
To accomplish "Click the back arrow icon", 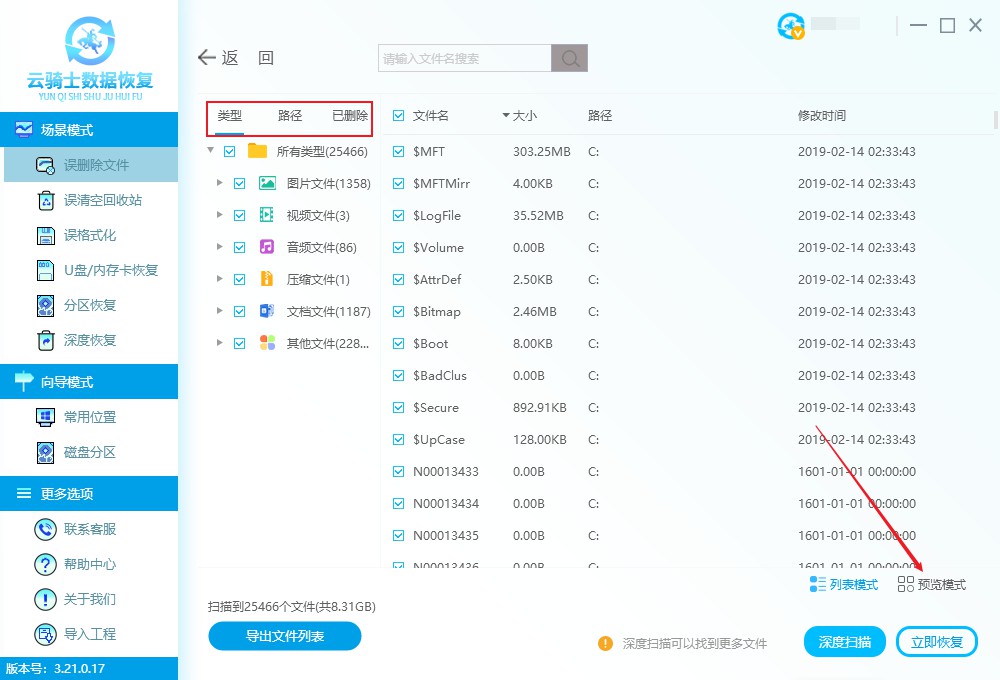I will [x=207, y=57].
